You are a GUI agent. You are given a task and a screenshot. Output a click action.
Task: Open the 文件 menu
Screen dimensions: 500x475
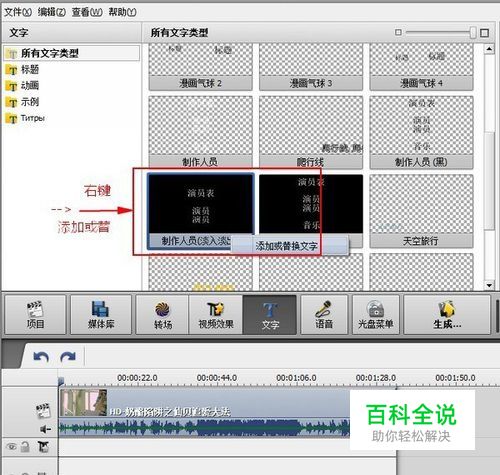[x=18, y=12]
